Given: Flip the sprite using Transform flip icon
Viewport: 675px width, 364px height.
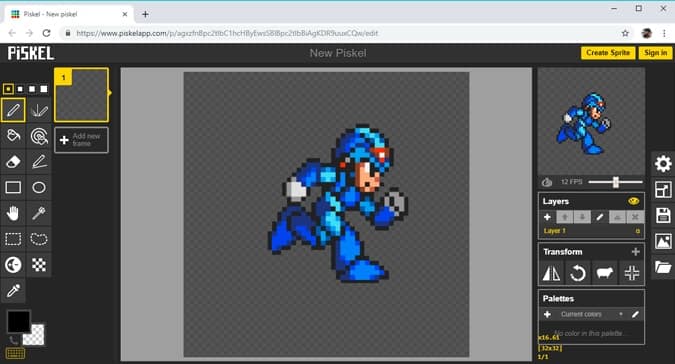Looking at the screenshot, I should pyautogui.click(x=551, y=273).
